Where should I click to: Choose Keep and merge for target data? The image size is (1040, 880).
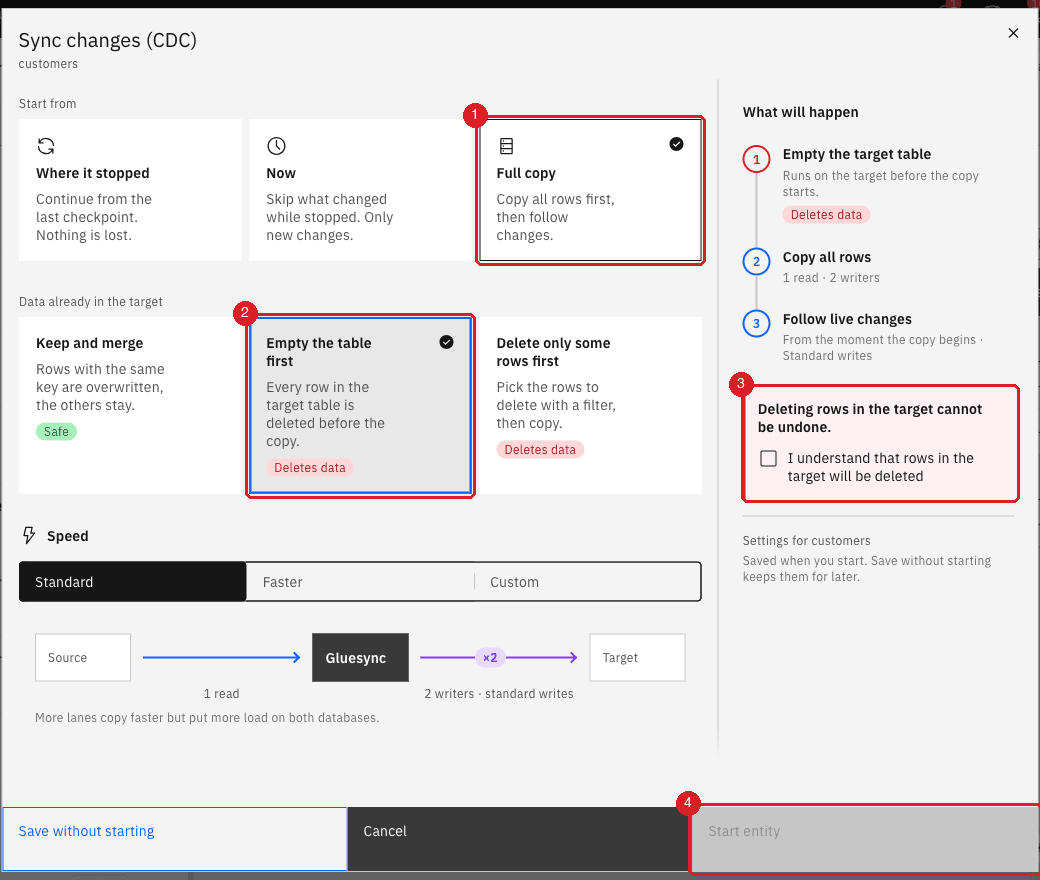[x=130, y=405]
